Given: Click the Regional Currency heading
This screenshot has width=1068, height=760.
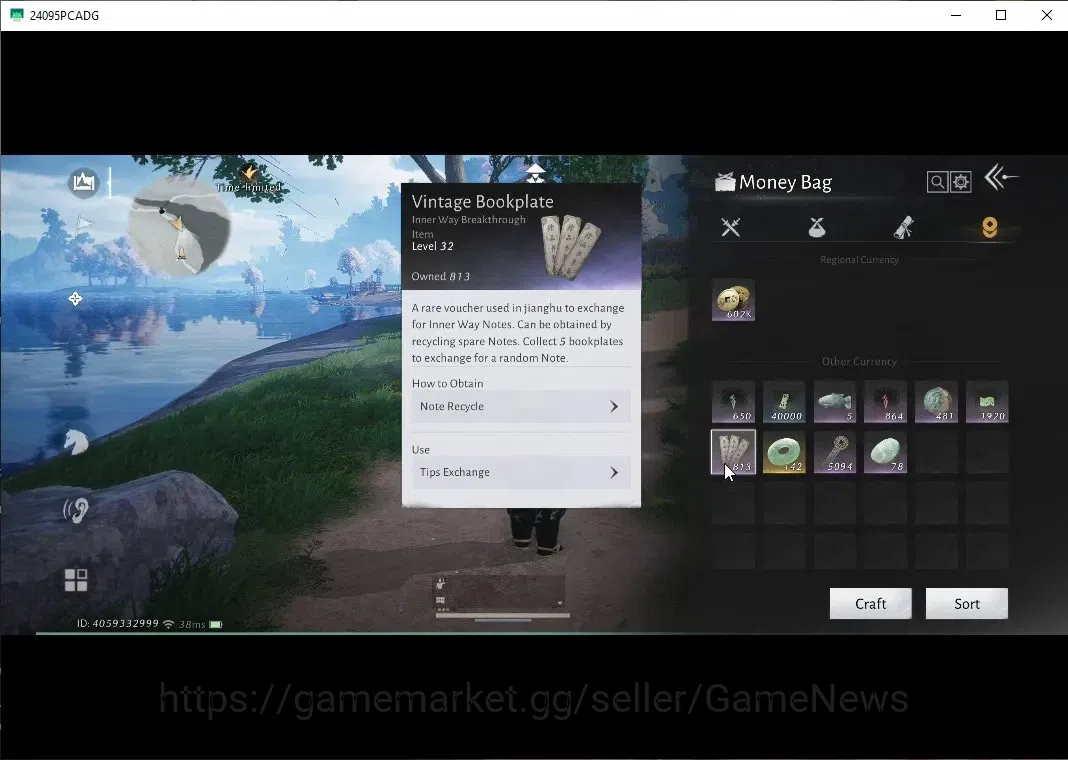Looking at the screenshot, I should coord(859,259).
